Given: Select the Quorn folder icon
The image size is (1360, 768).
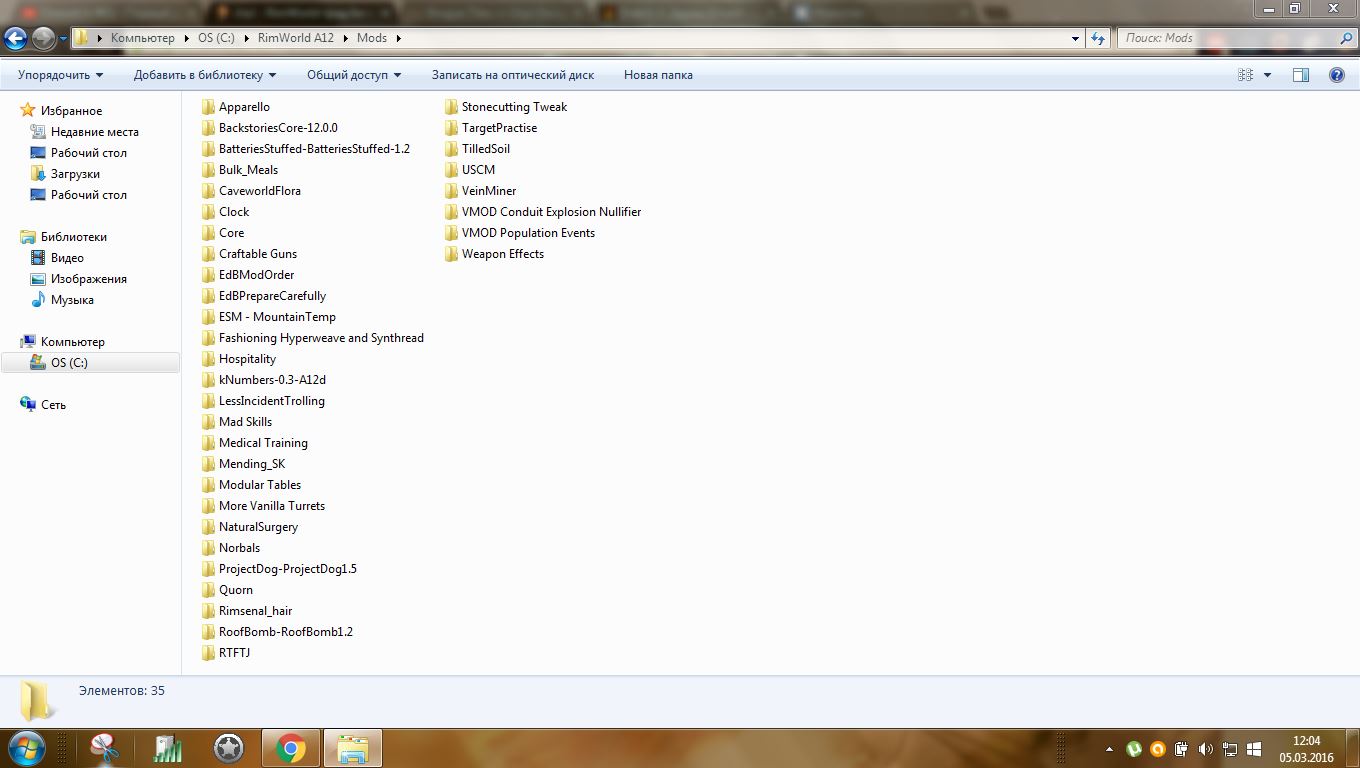Looking at the screenshot, I should 208,590.
